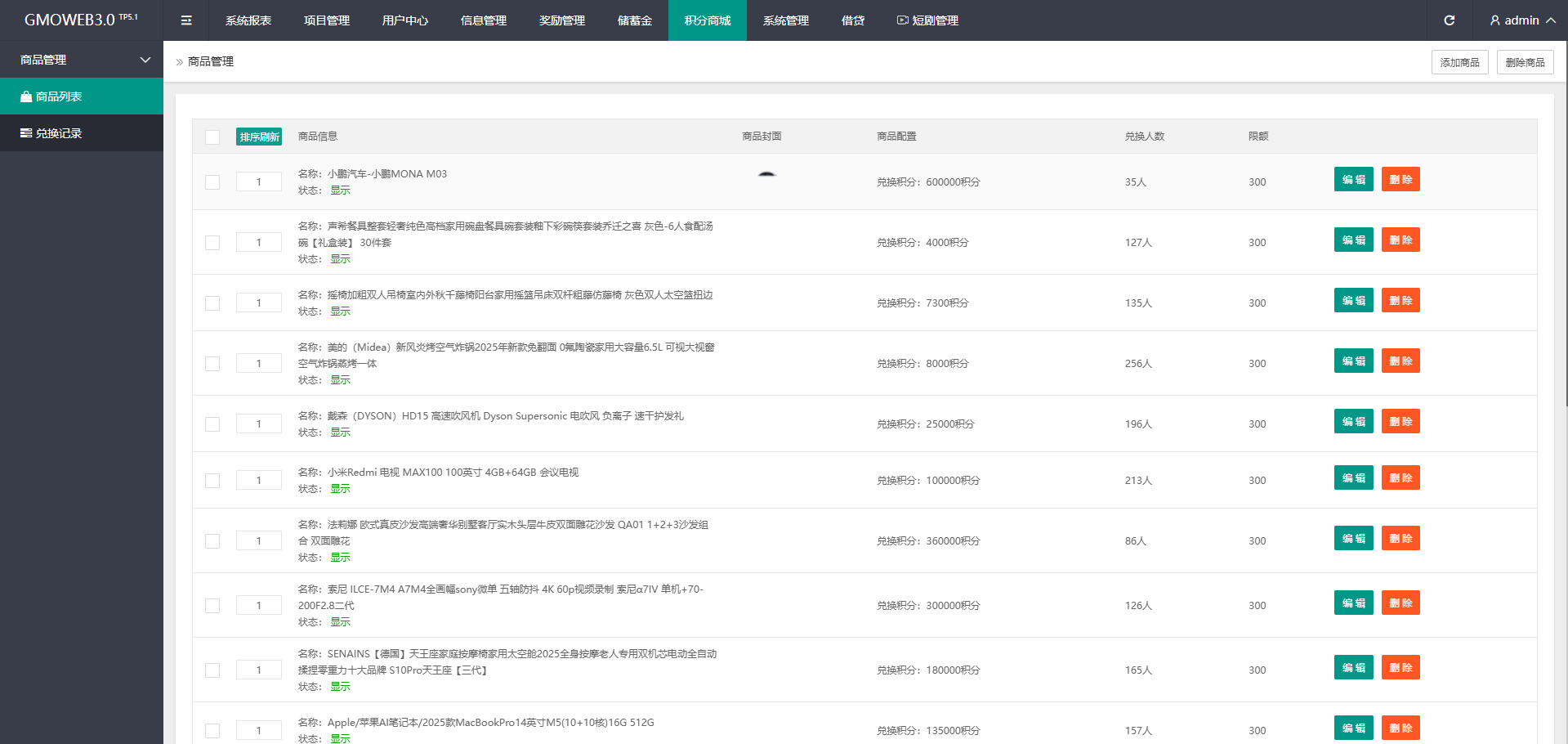
Task: Click sort order field for 索尼 ILCE-7M4
Action: (x=259, y=606)
